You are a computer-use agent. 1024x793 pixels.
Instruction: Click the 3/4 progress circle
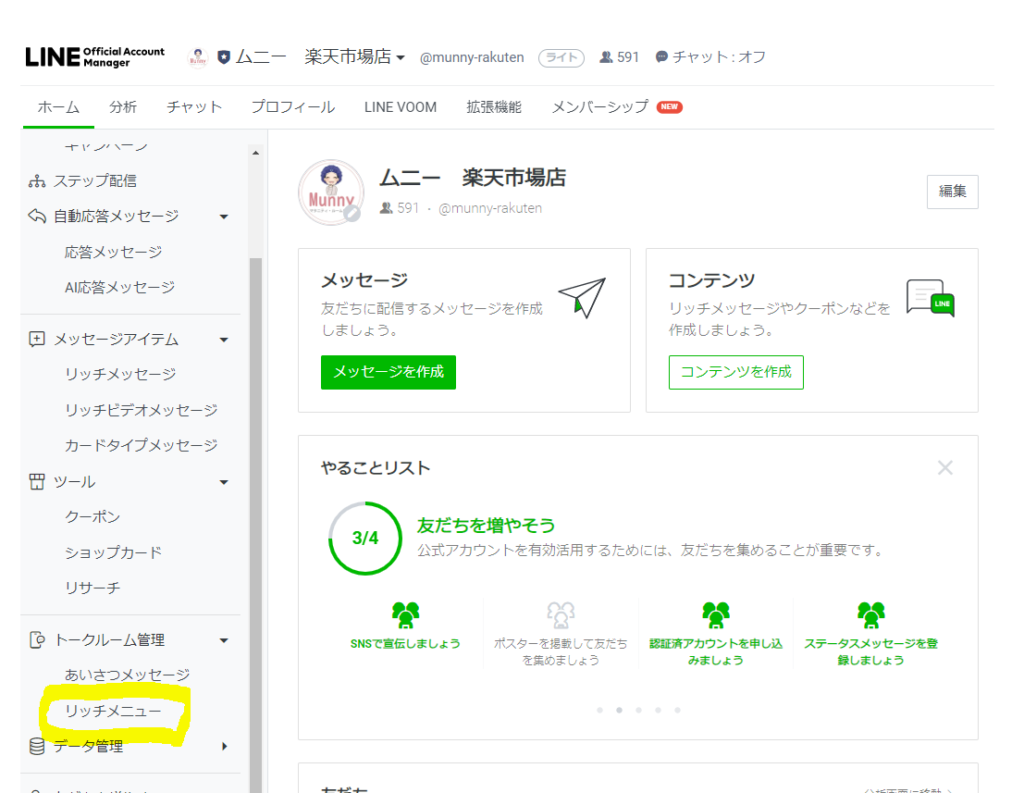(364, 538)
